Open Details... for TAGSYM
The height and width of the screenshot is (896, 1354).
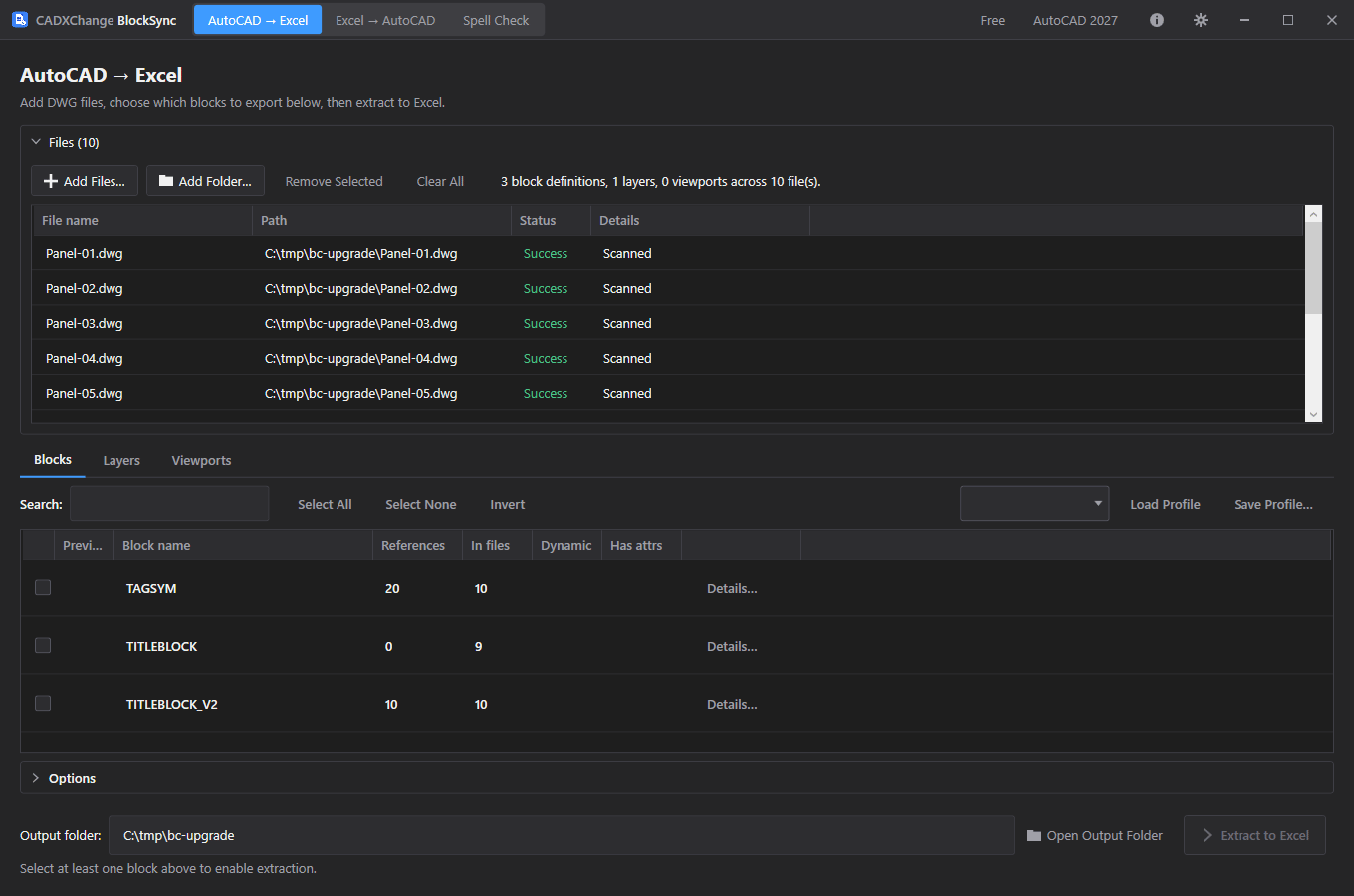click(x=732, y=588)
